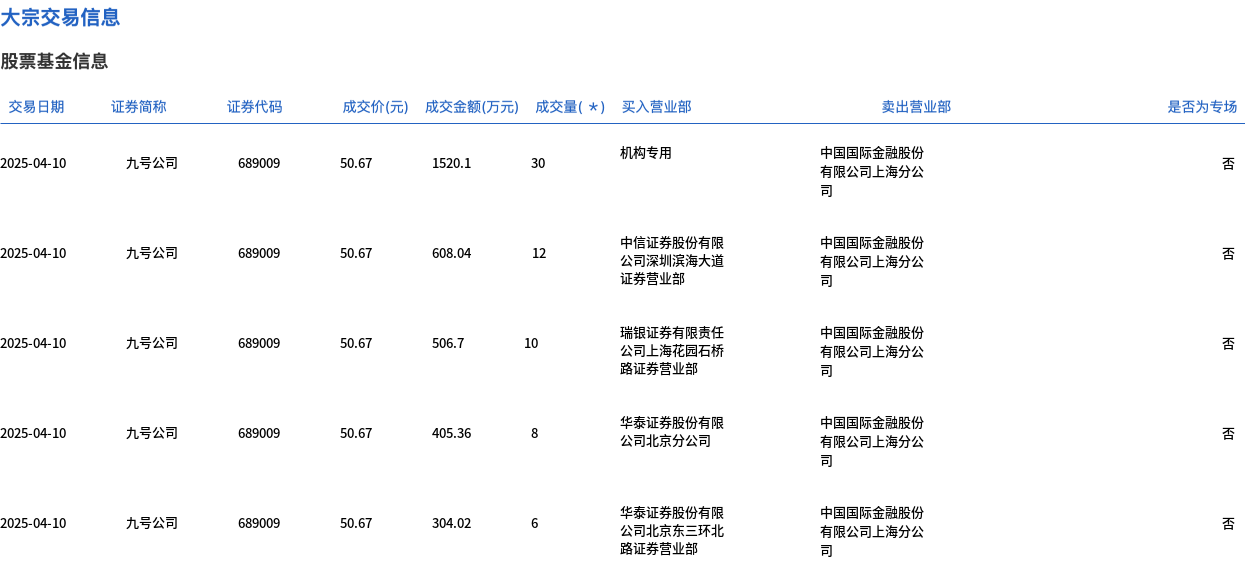This screenshot has height=574, width=1245.
Task: Click code 689009 in the 1520.1 row
Action: pos(259,163)
